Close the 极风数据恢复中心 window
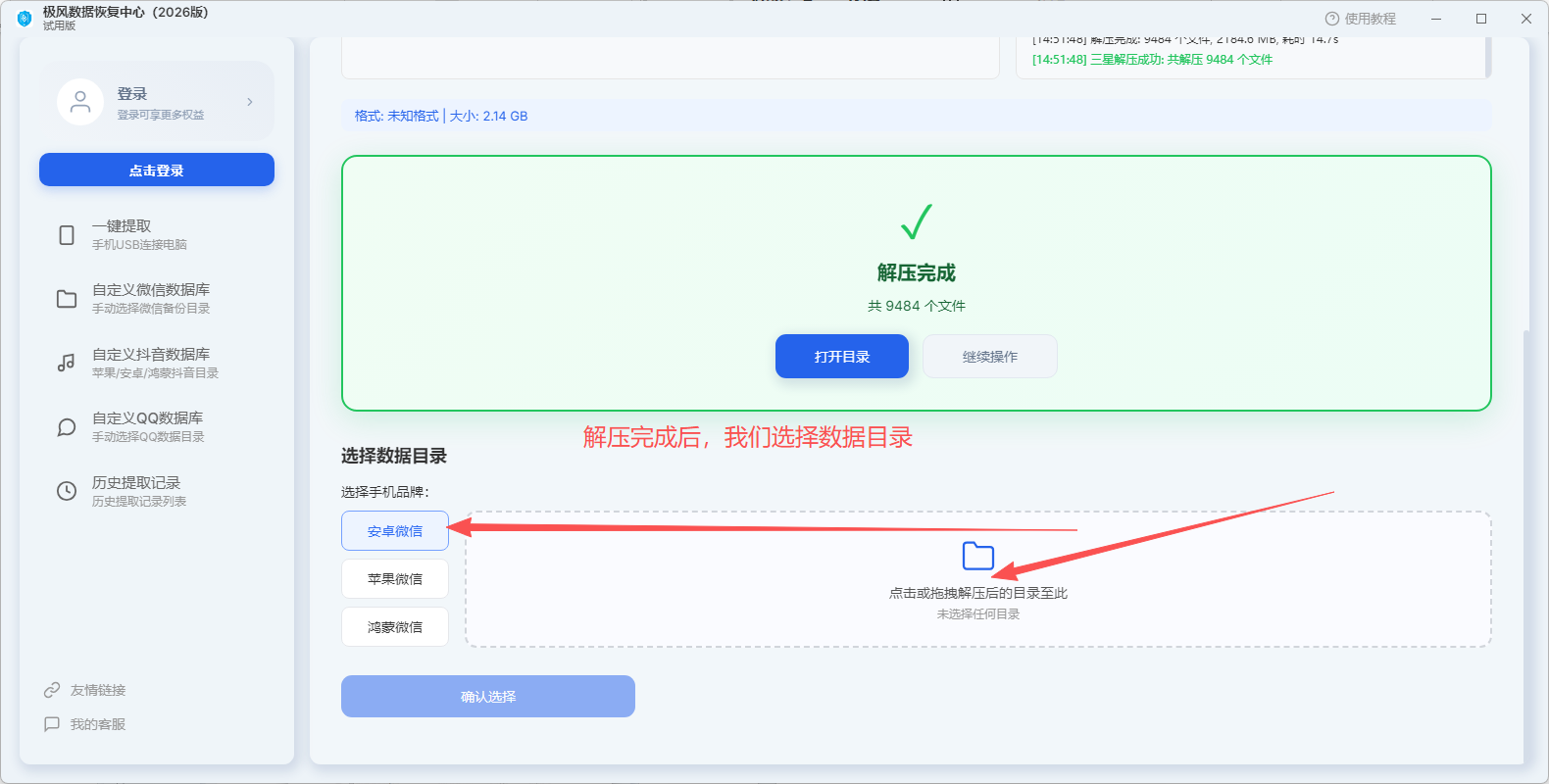1549x784 pixels. (x=1526, y=19)
